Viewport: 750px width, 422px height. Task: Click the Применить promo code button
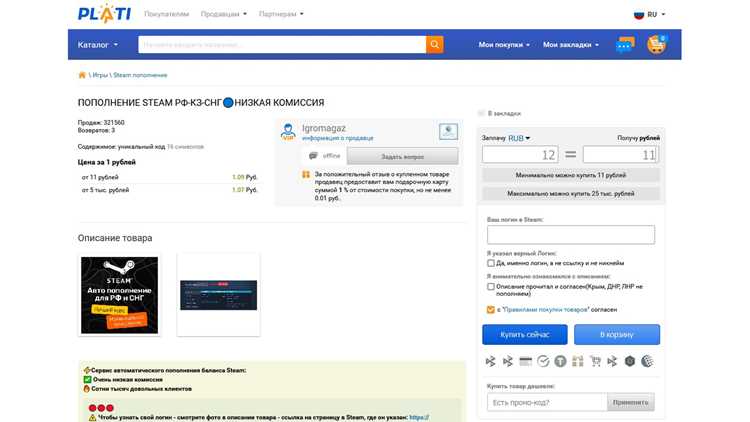coord(630,402)
